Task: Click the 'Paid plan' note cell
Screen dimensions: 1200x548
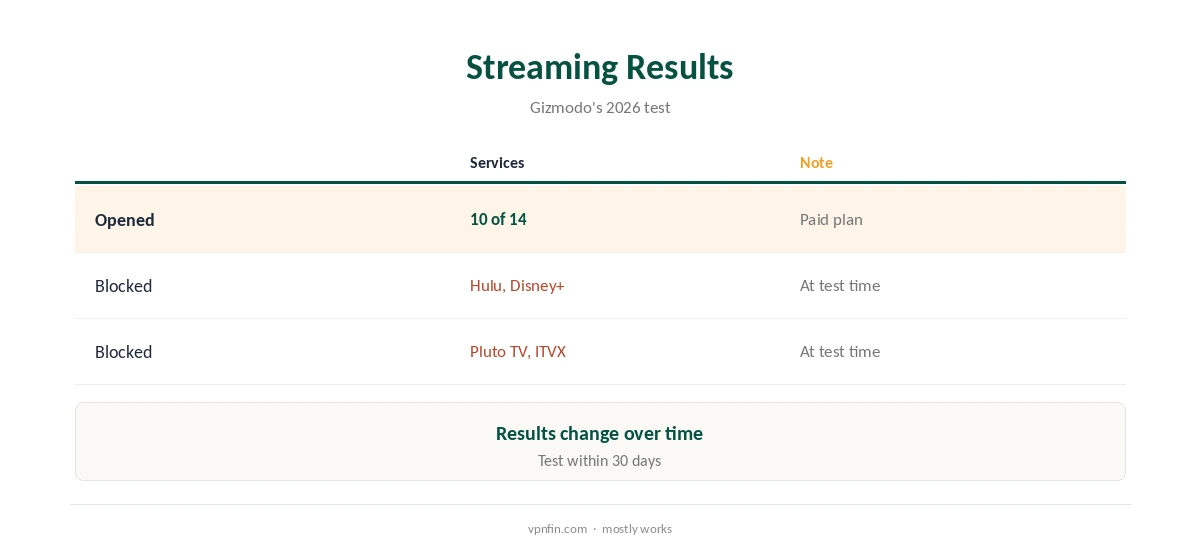Action: [831, 219]
